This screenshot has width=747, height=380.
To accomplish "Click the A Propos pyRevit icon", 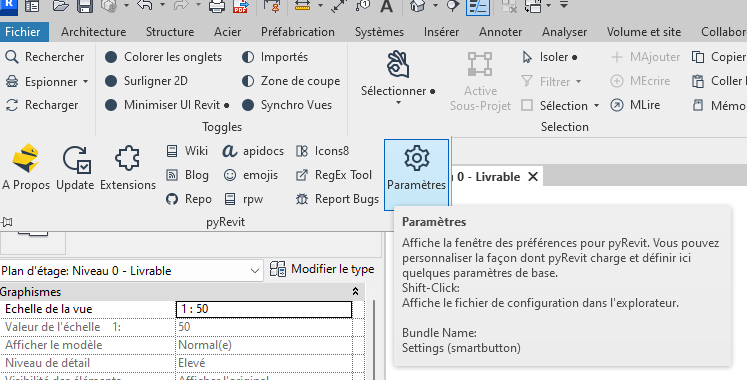I will pyautogui.click(x=26, y=167).
